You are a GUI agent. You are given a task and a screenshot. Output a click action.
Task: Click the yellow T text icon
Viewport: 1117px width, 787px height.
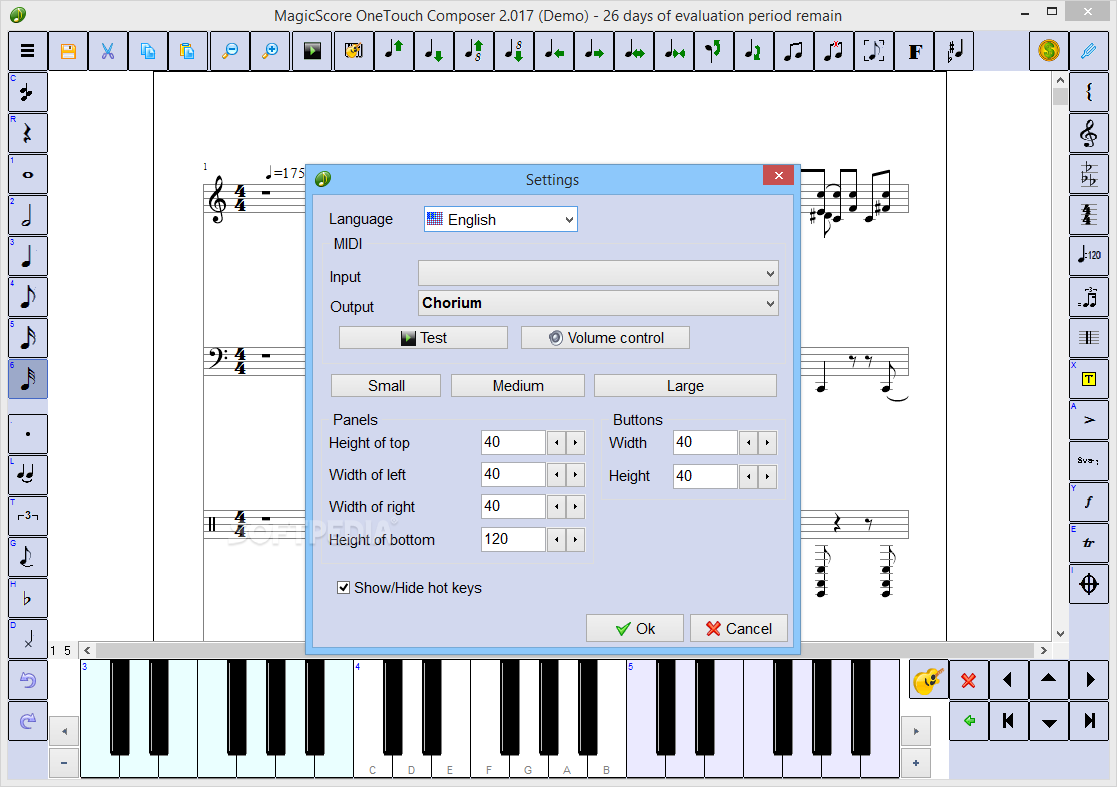(x=1089, y=379)
